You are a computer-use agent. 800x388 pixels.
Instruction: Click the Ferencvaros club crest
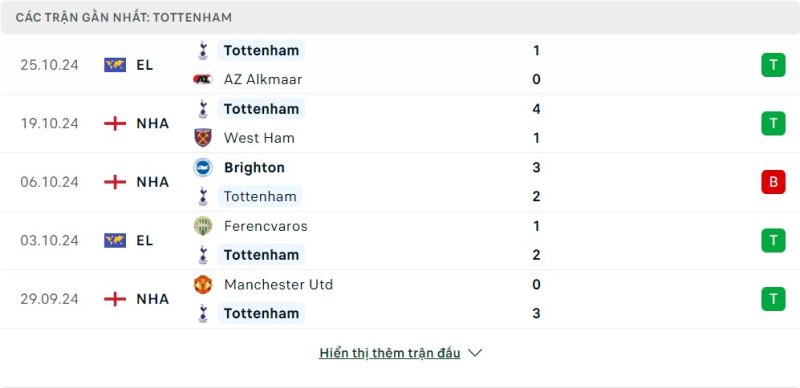pos(203,226)
